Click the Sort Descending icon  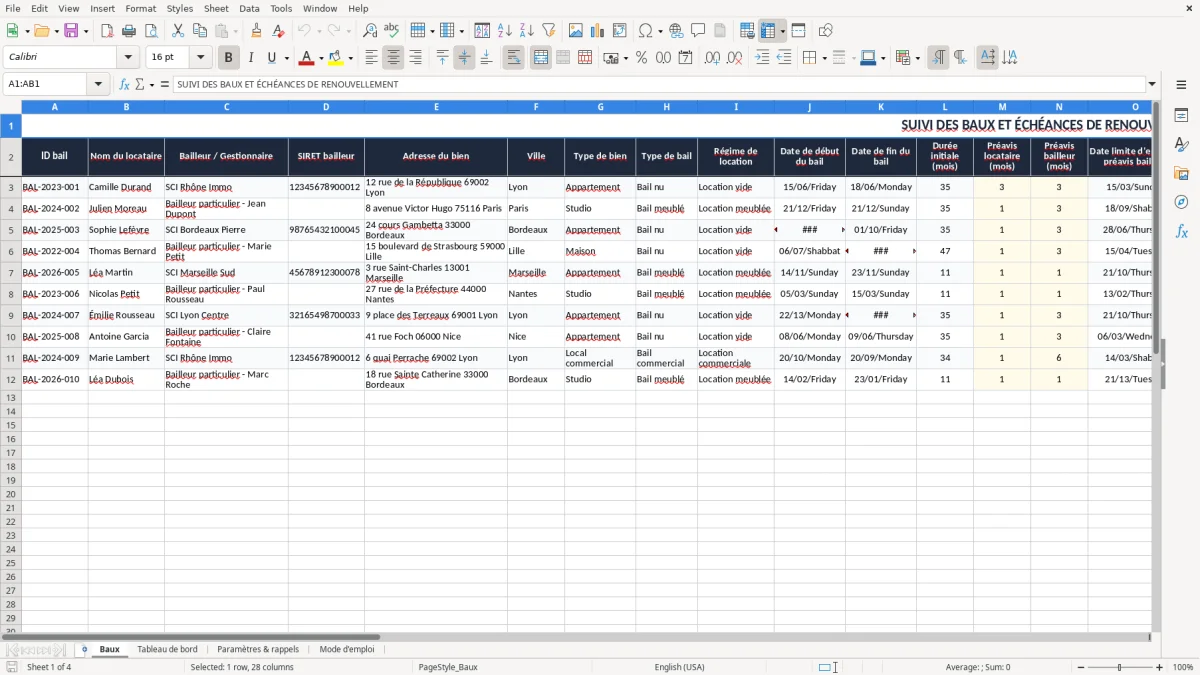point(526,31)
